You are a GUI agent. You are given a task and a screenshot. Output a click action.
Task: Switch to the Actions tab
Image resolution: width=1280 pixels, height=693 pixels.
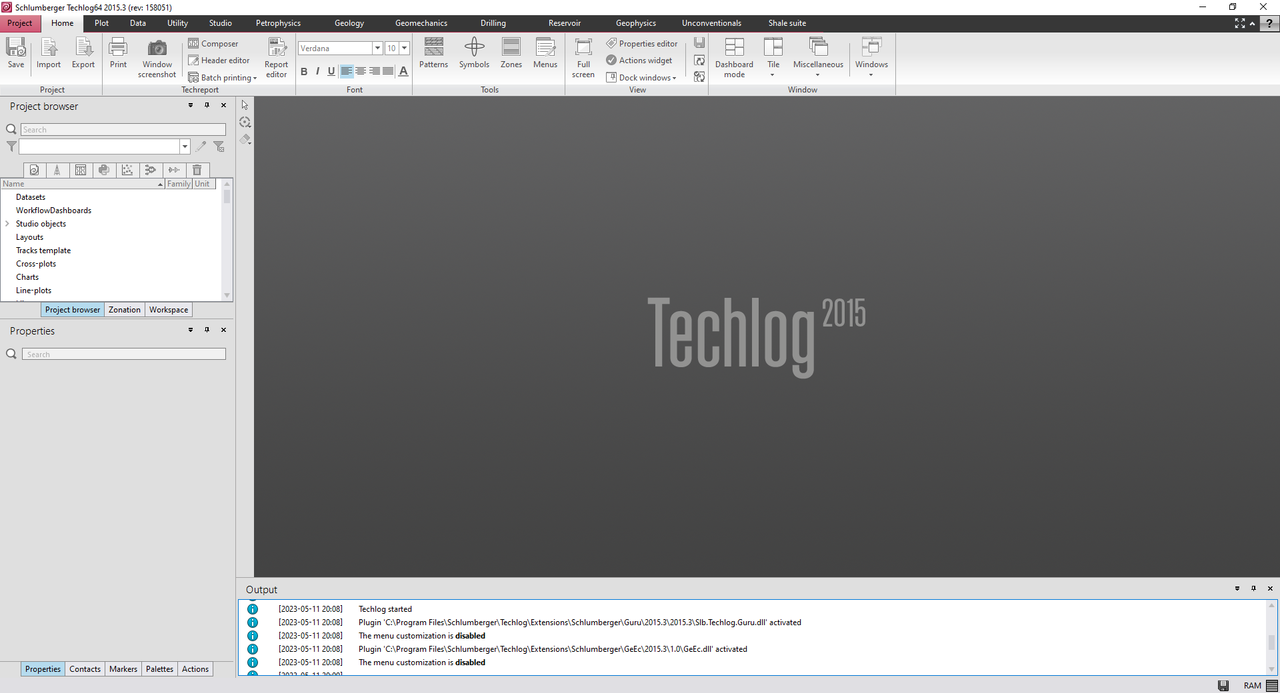pyautogui.click(x=195, y=669)
